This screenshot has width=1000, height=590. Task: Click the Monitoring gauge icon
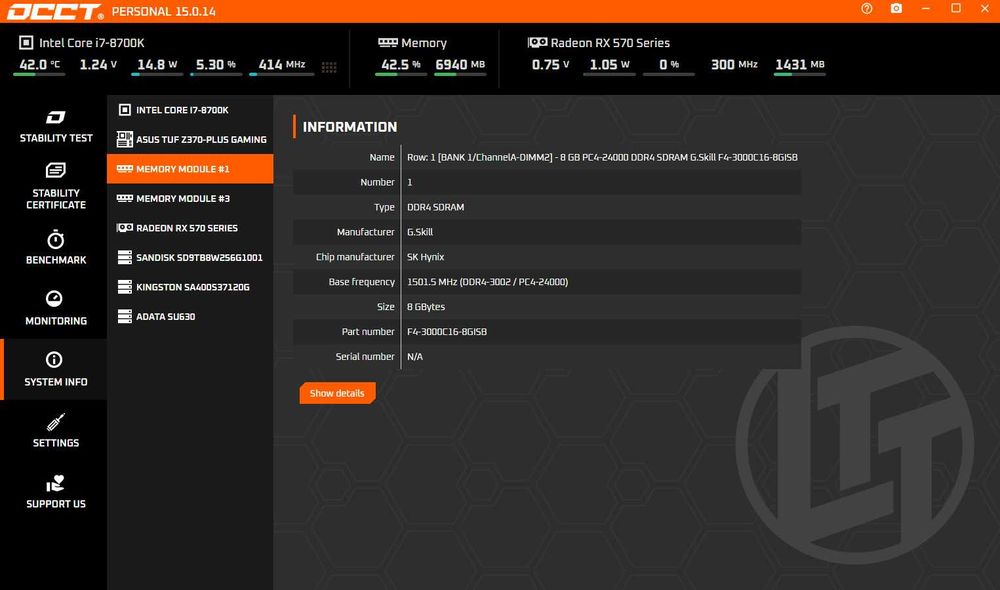click(x=54, y=299)
